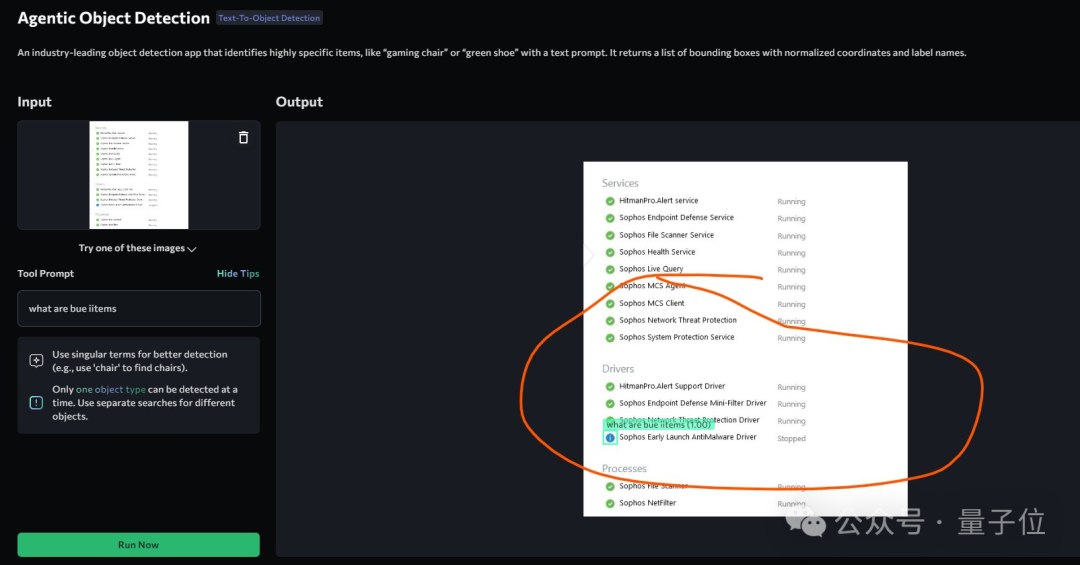Click the exclamation alert icon in tips box
This screenshot has height=565, width=1080.
point(36,403)
